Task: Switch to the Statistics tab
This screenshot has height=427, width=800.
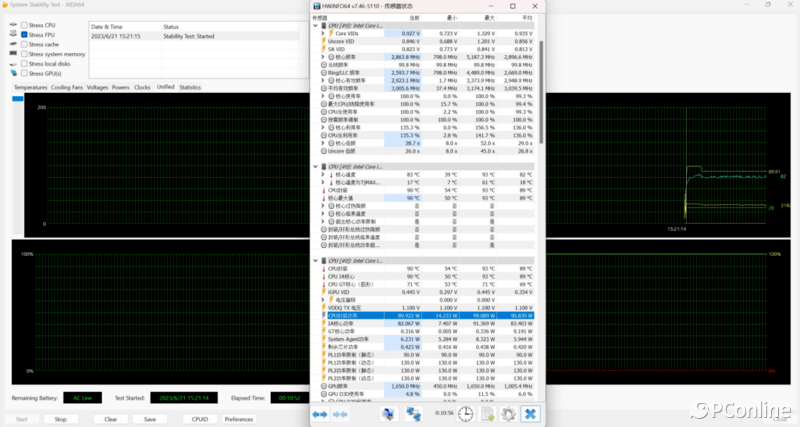Action: [x=190, y=87]
